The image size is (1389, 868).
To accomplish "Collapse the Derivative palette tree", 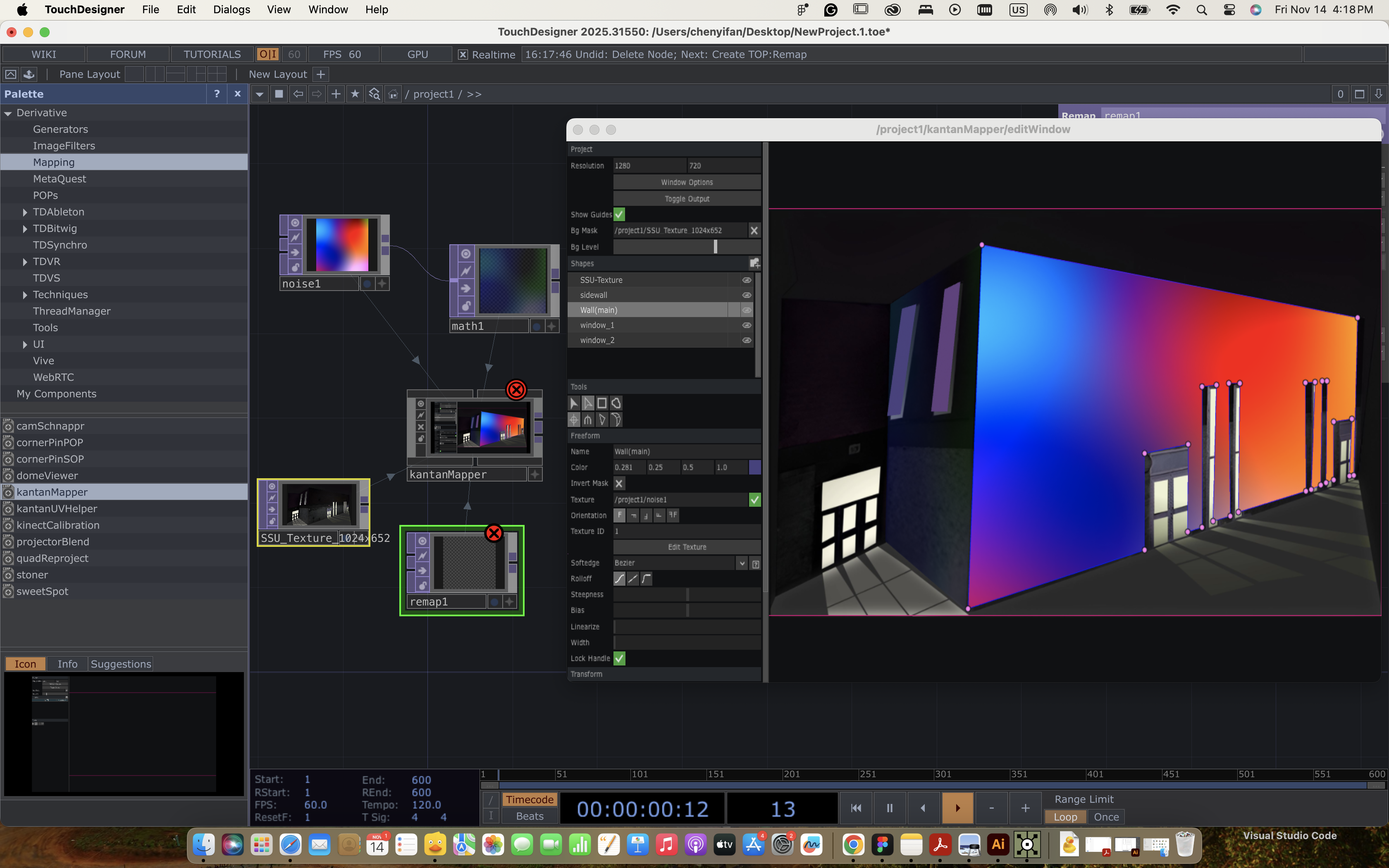I will point(8,113).
